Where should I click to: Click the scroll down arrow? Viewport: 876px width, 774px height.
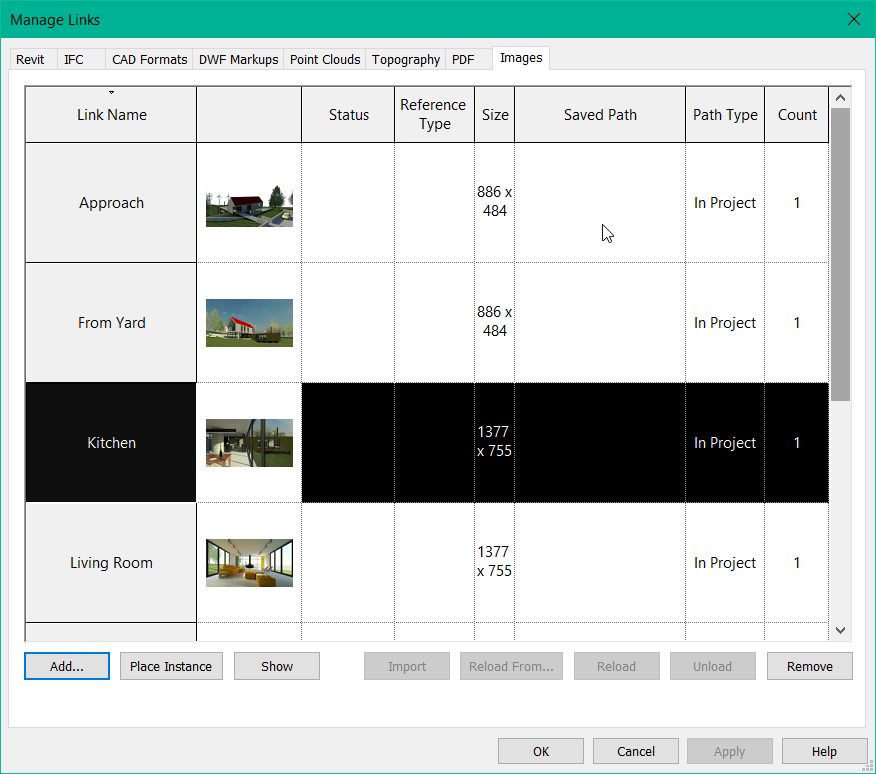click(x=840, y=630)
